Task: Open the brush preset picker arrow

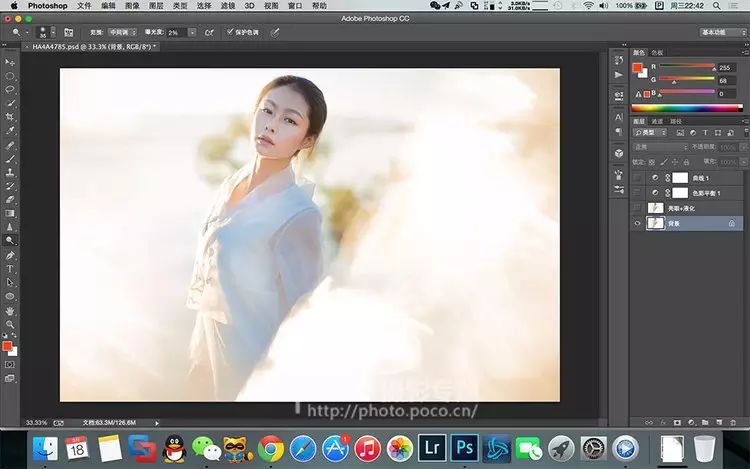Action: [53, 32]
